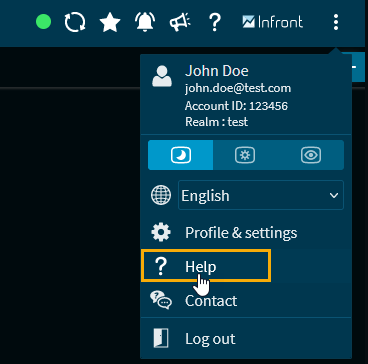Open favorites via the star icon
The image size is (368, 364).
coord(110,22)
